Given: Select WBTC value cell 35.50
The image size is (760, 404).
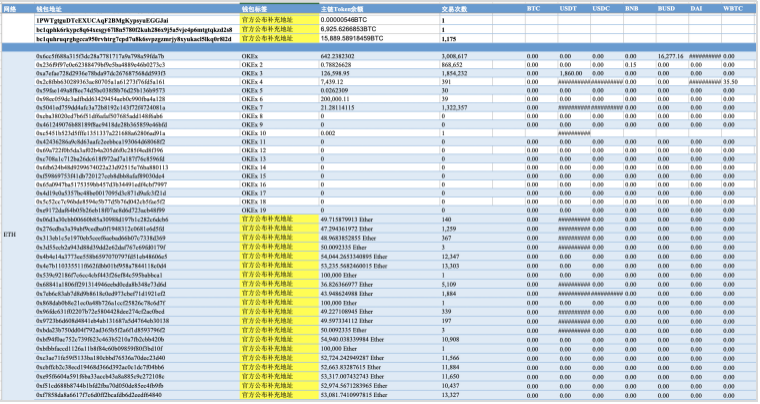Looking at the screenshot, I should (x=730, y=82).
